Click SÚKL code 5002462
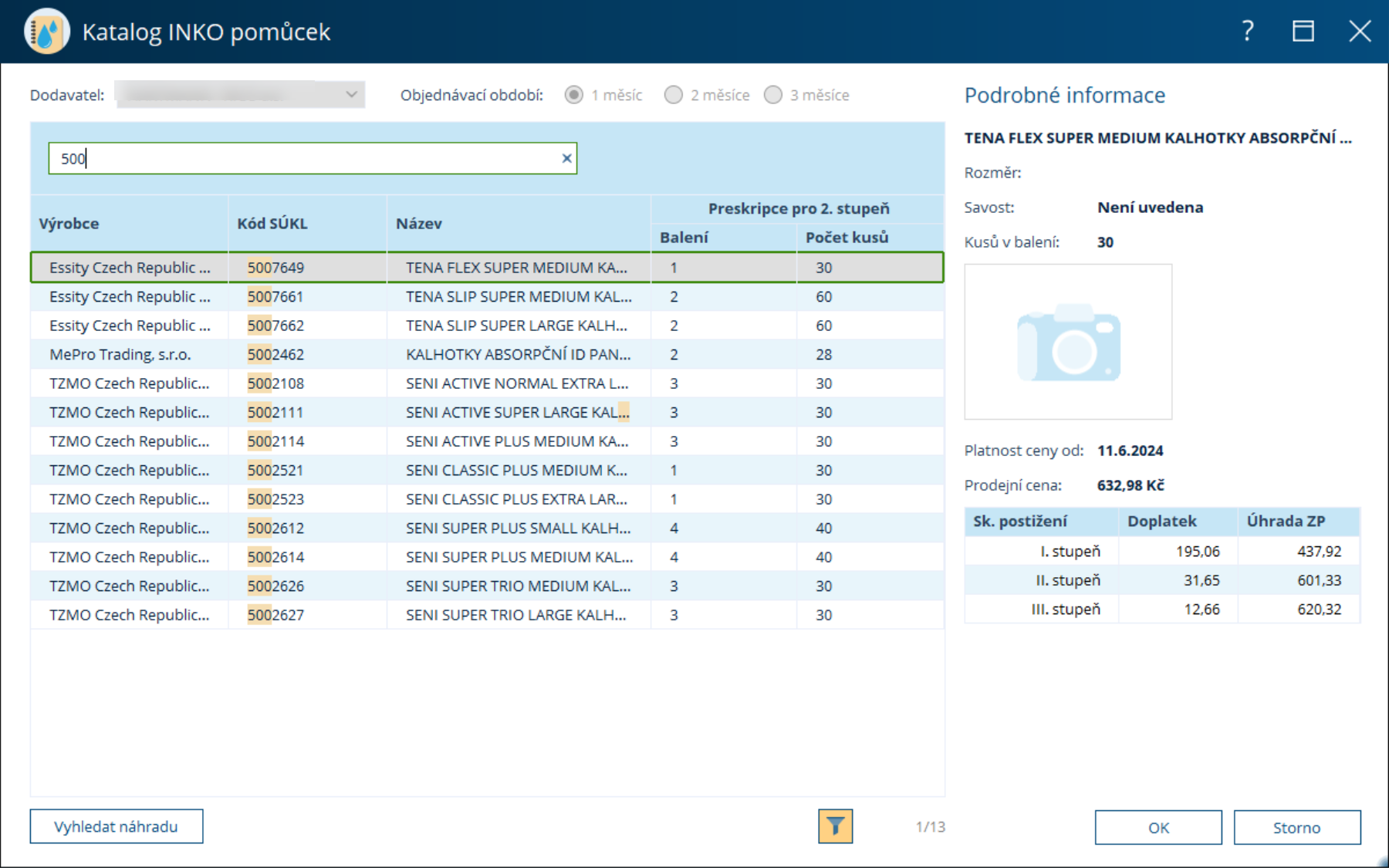This screenshot has width=1389, height=868. (275, 355)
